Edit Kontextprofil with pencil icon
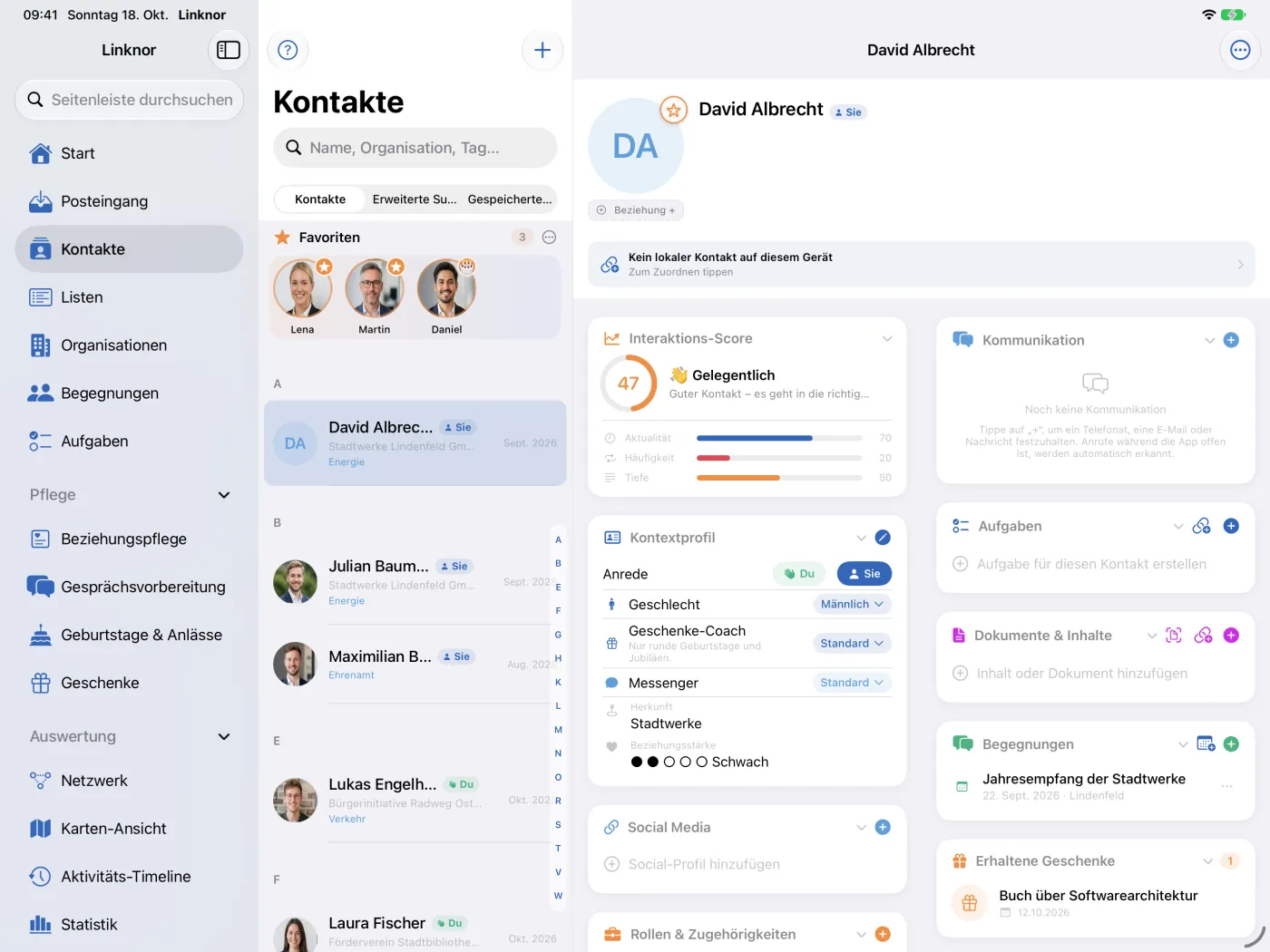This screenshot has height=952, width=1270. pyautogui.click(x=883, y=538)
